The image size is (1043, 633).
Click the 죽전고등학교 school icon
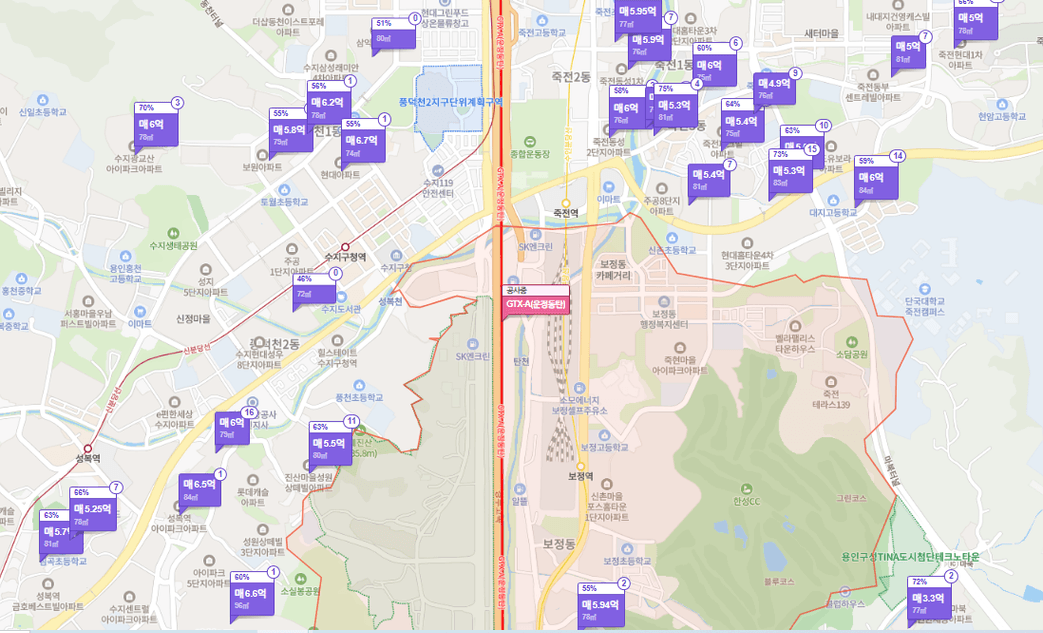click(x=542, y=21)
